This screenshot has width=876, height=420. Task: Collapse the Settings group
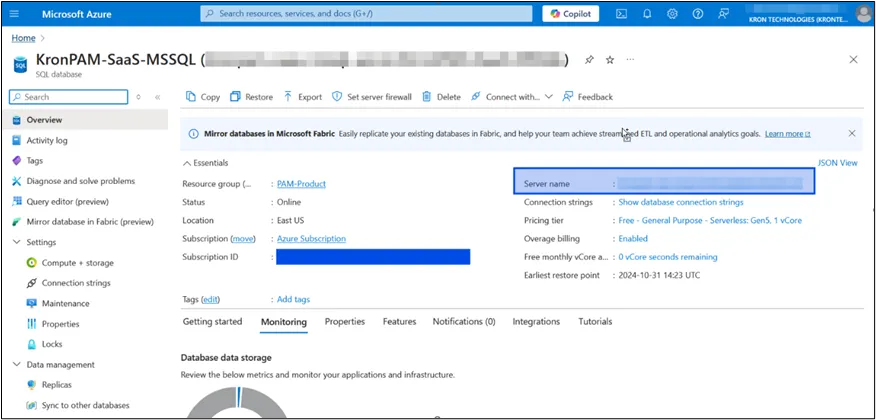pos(17,242)
